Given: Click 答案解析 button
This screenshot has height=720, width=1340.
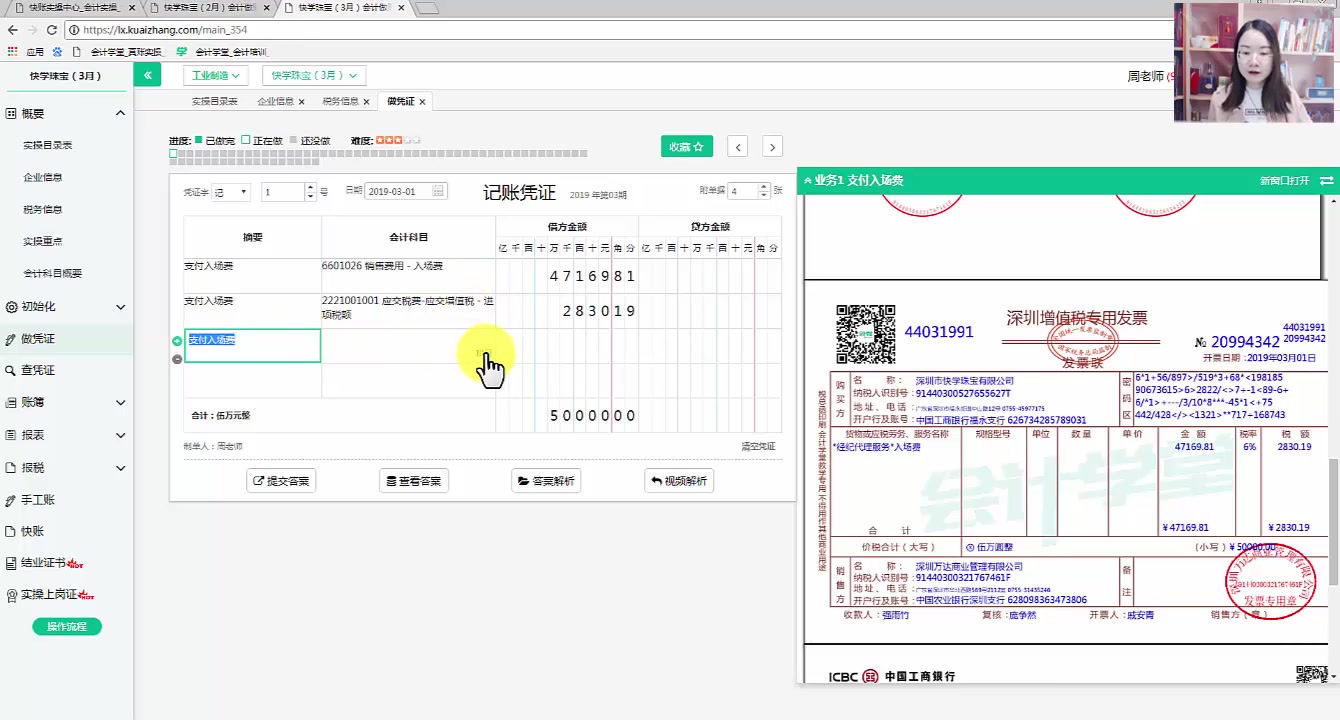Looking at the screenshot, I should [546, 481].
